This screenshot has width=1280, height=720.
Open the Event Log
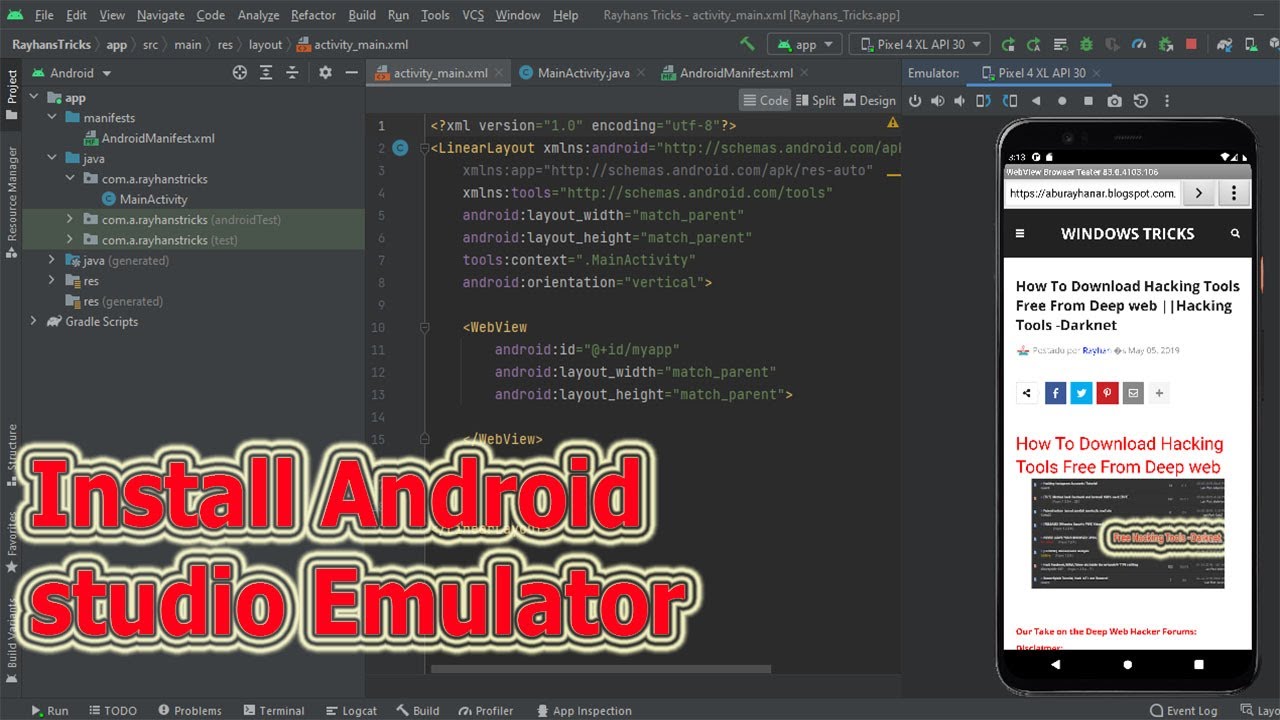1183,710
